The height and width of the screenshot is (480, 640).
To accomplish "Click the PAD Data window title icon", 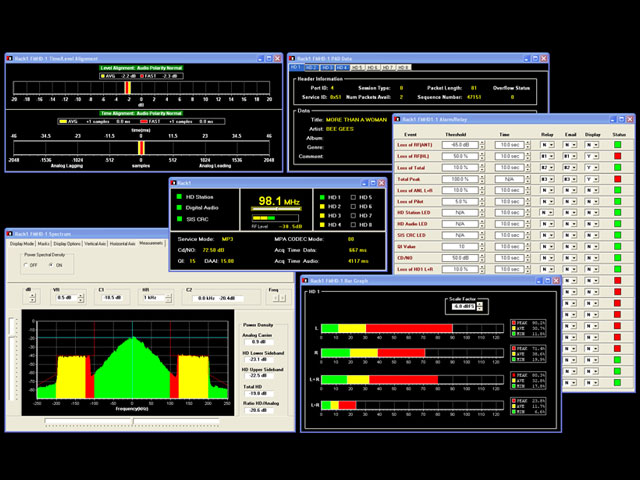I will click(x=292, y=58).
